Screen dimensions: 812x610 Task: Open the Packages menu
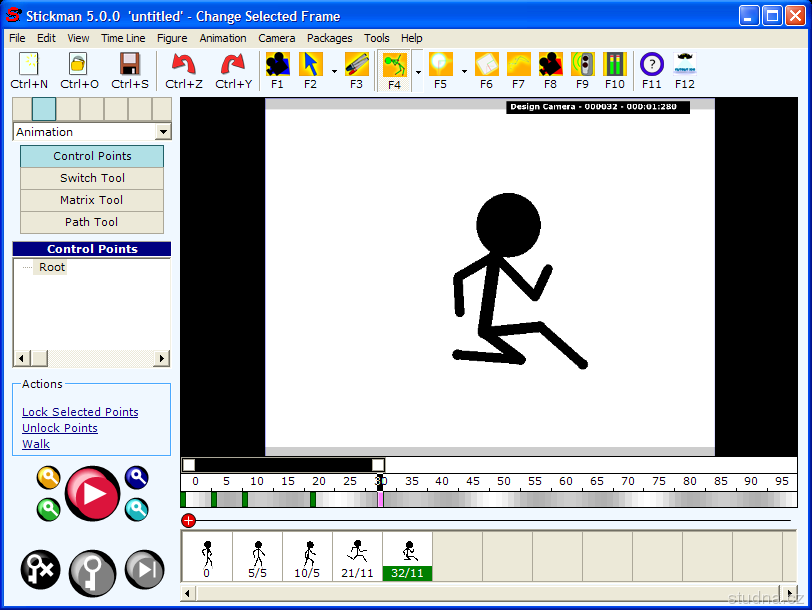(329, 38)
